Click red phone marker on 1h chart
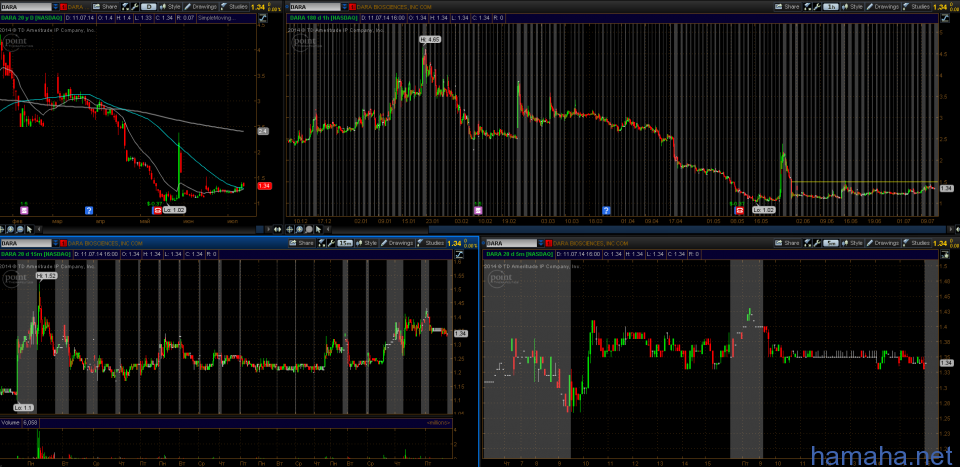 pos(741,211)
